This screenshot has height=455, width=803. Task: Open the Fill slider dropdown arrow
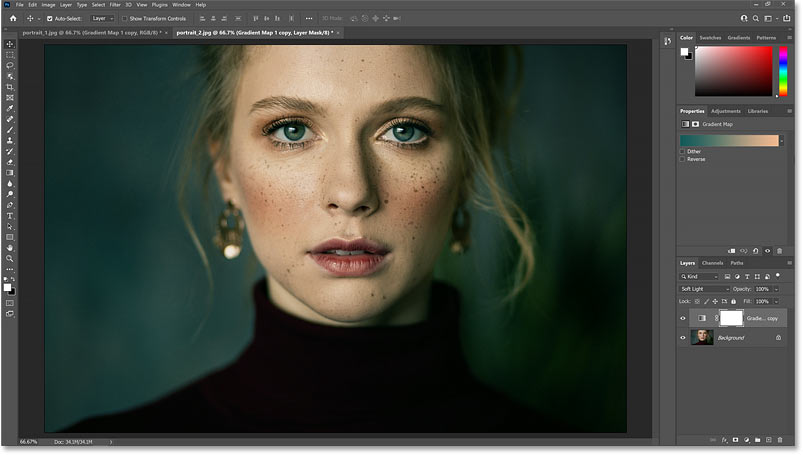(776, 301)
